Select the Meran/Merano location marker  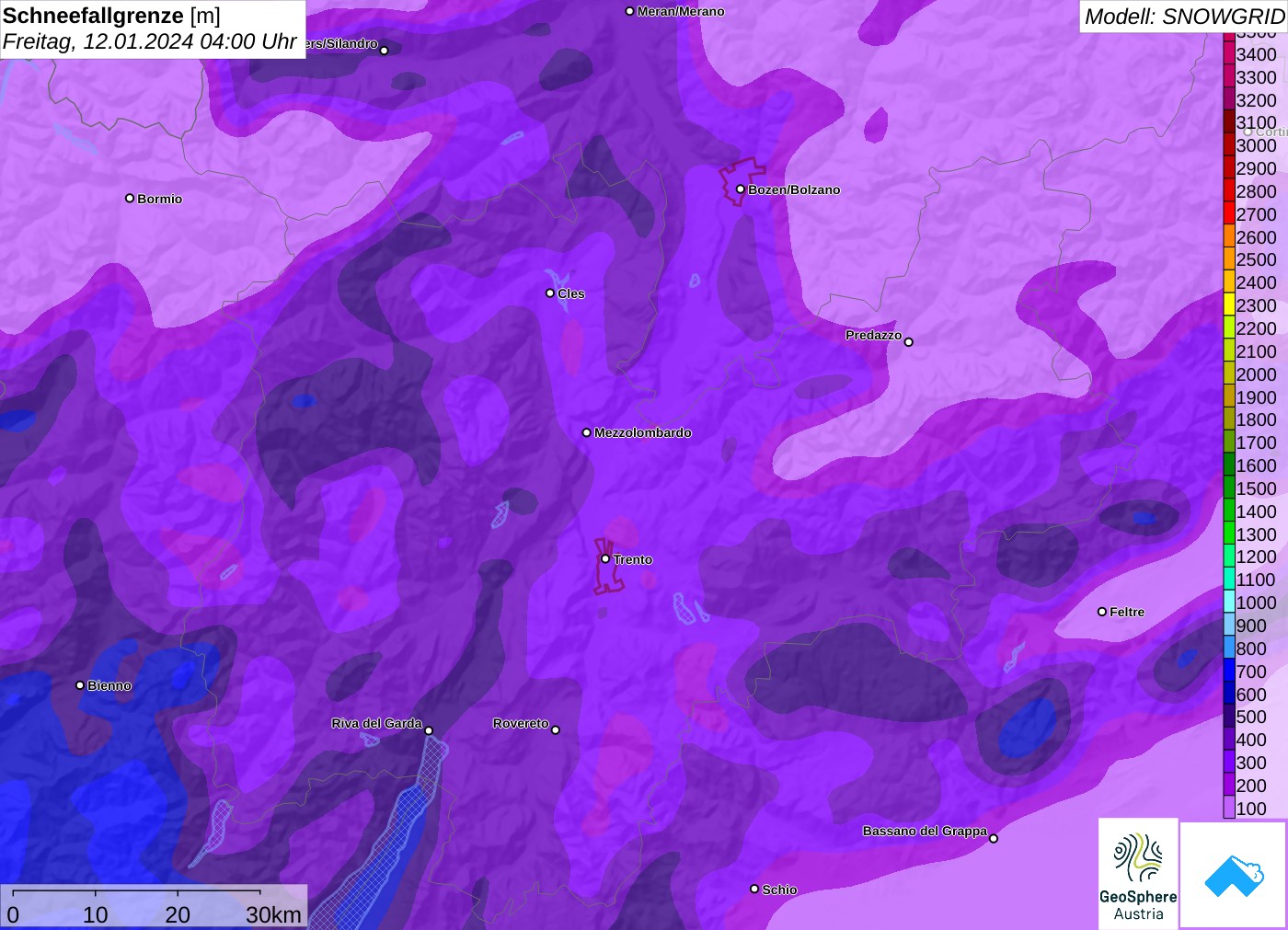coord(629,11)
